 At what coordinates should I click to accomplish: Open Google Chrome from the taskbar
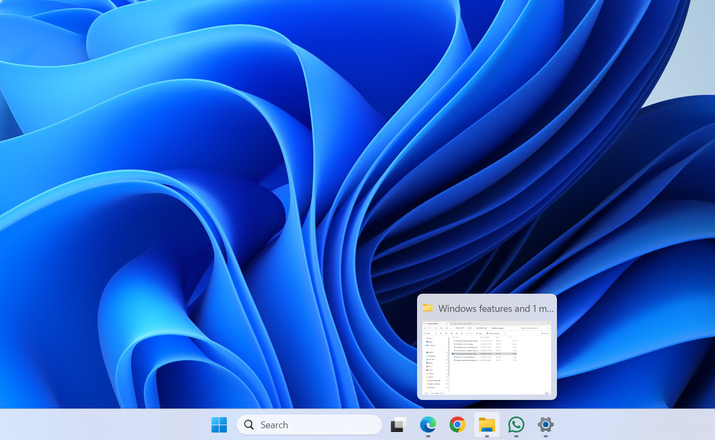tap(457, 424)
